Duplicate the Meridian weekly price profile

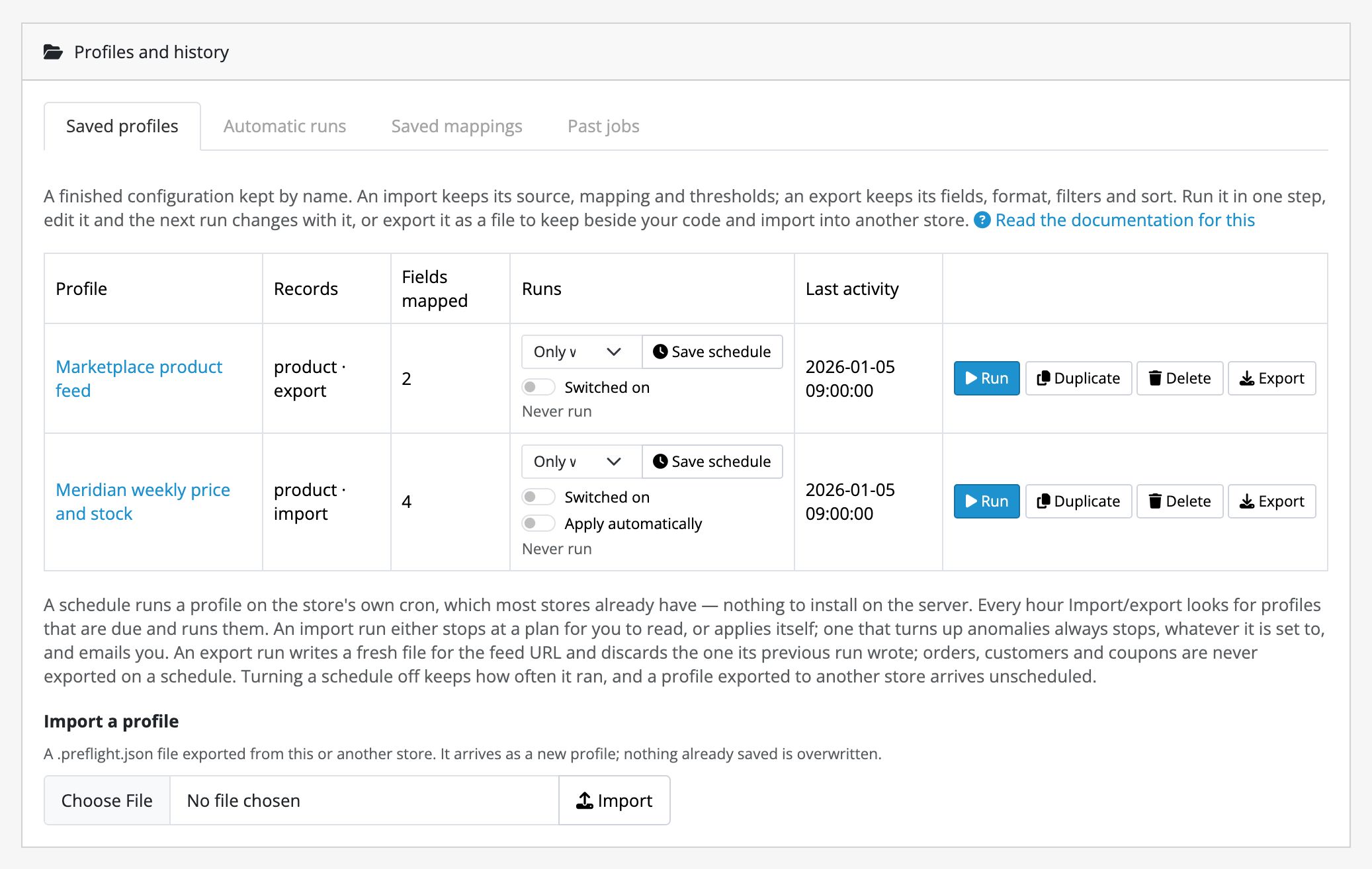(x=1078, y=501)
